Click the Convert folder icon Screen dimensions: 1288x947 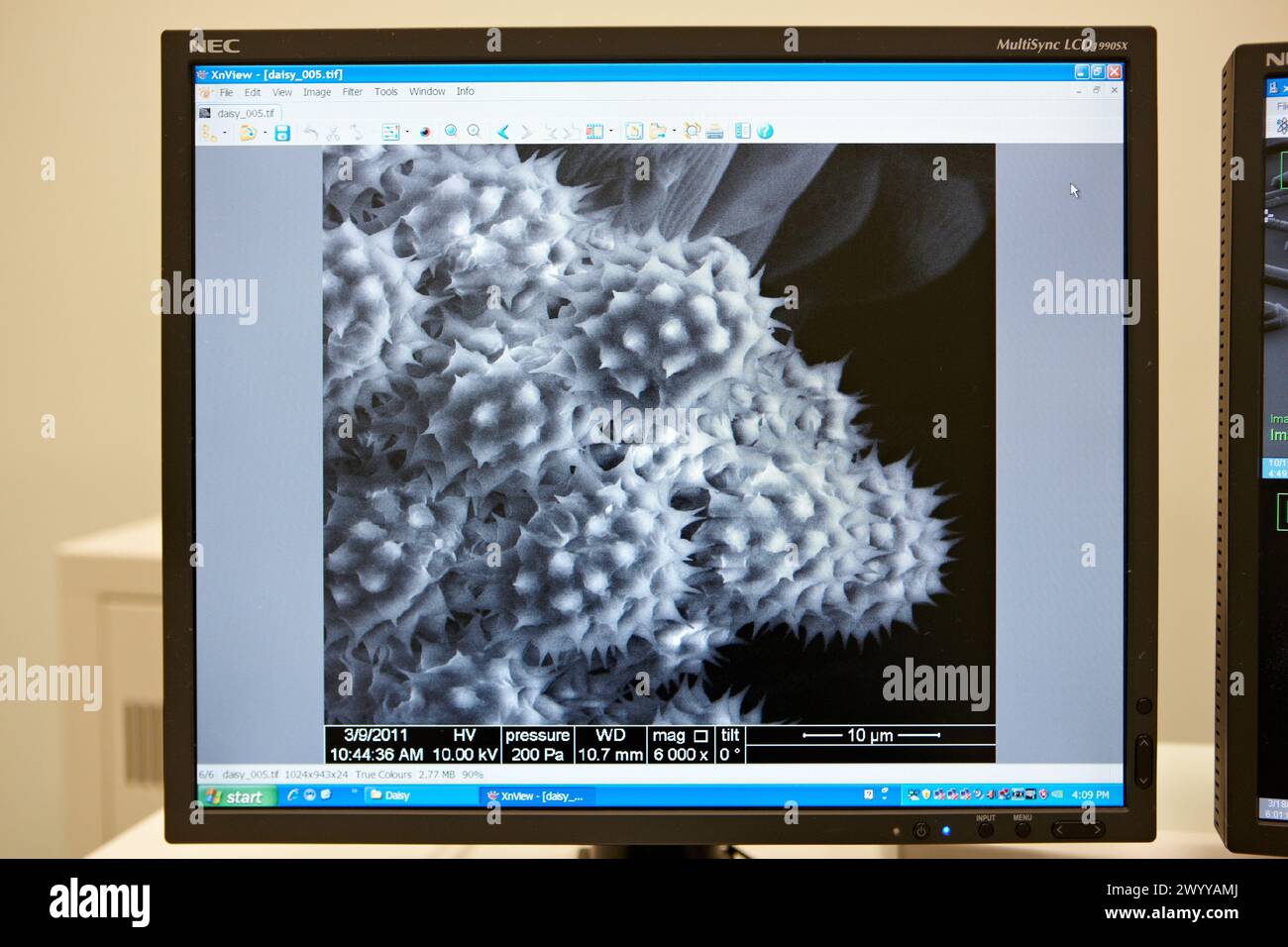[658, 131]
